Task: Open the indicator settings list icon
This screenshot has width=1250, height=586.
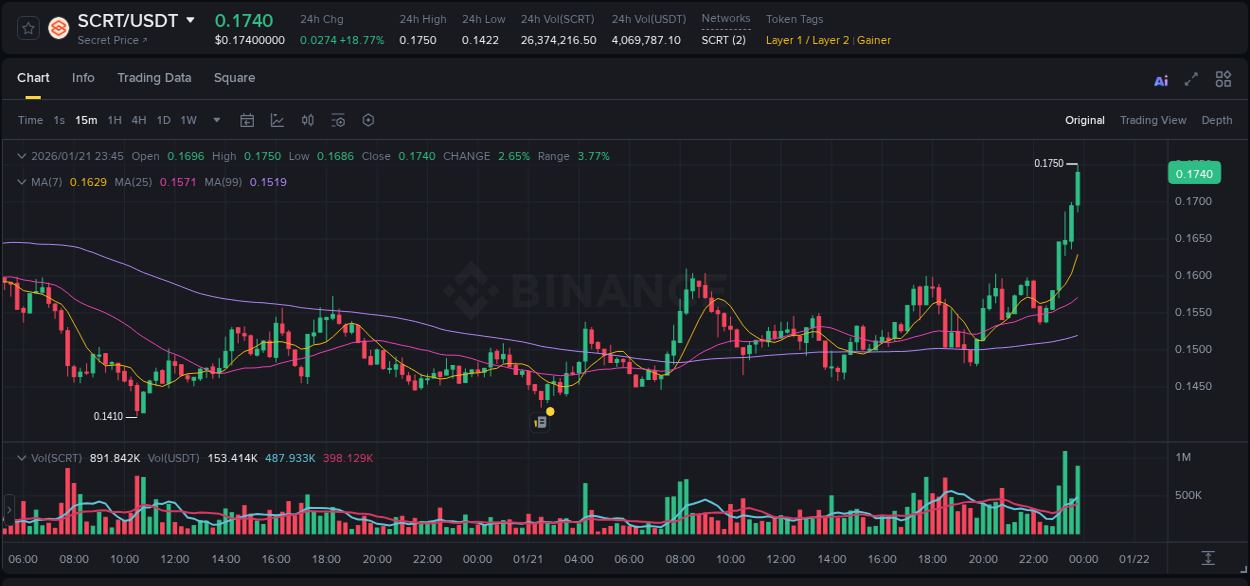Action: click(338, 119)
